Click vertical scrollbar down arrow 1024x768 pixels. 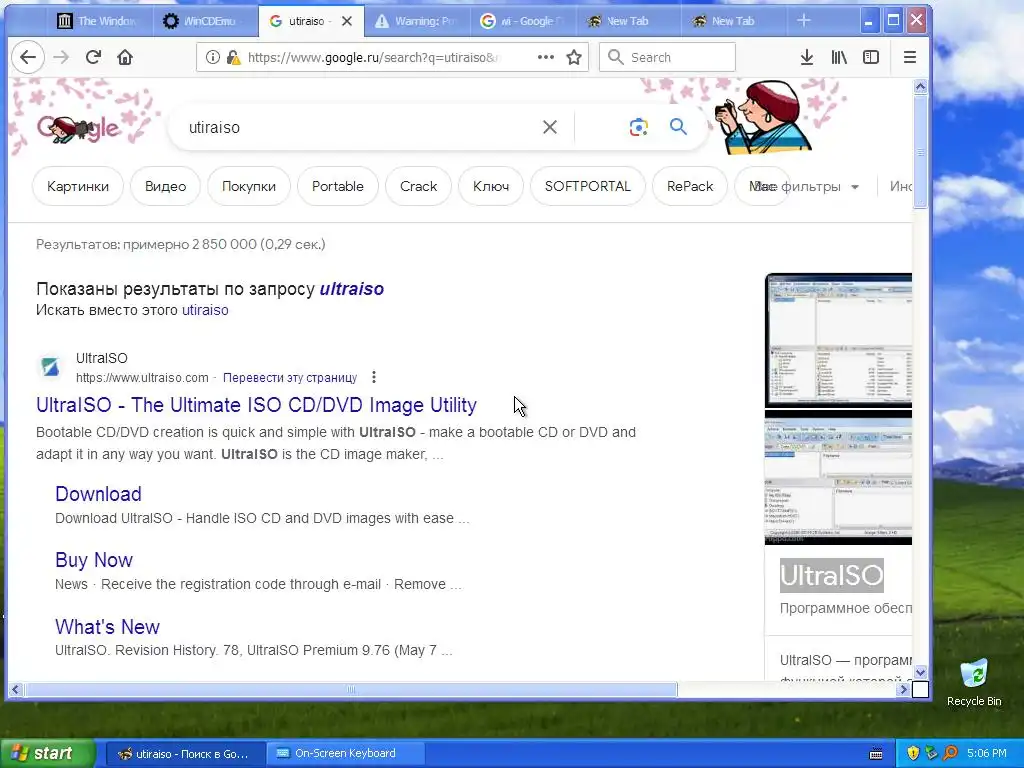point(920,672)
